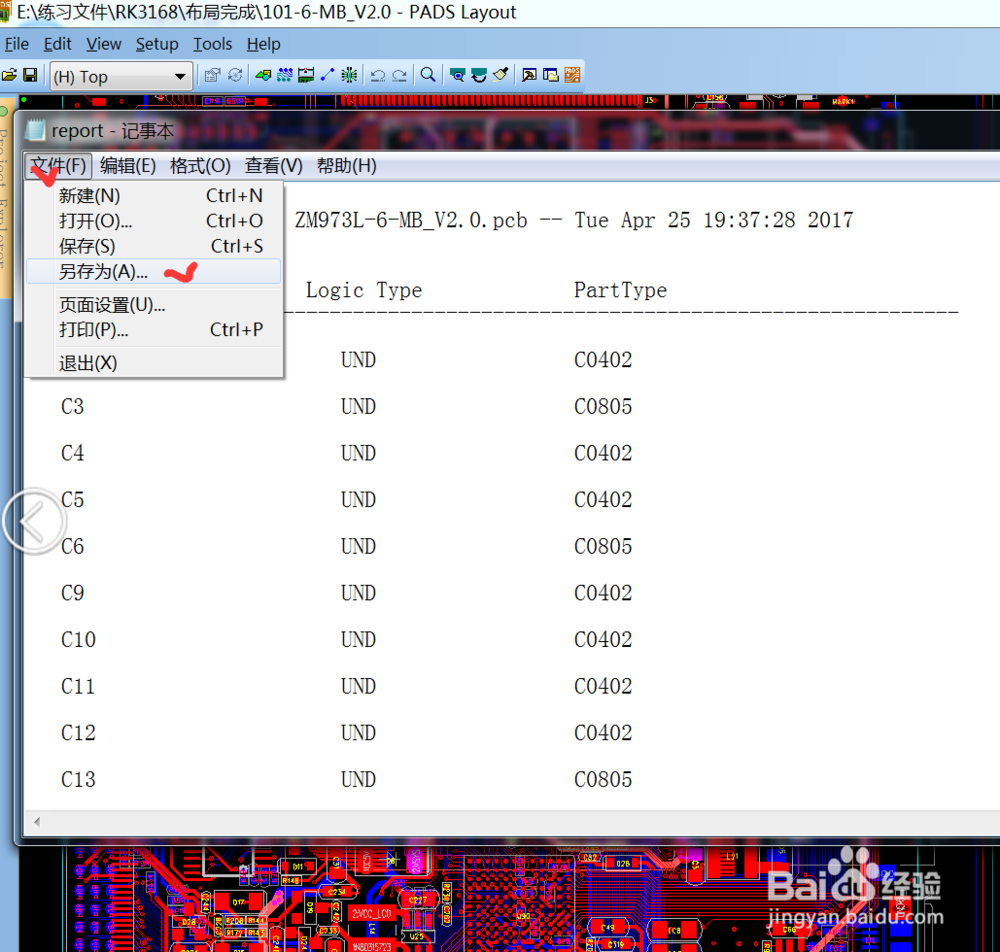This screenshot has width=1000, height=952.
Task: Click the C5 reference text
Action: (x=72, y=500)
